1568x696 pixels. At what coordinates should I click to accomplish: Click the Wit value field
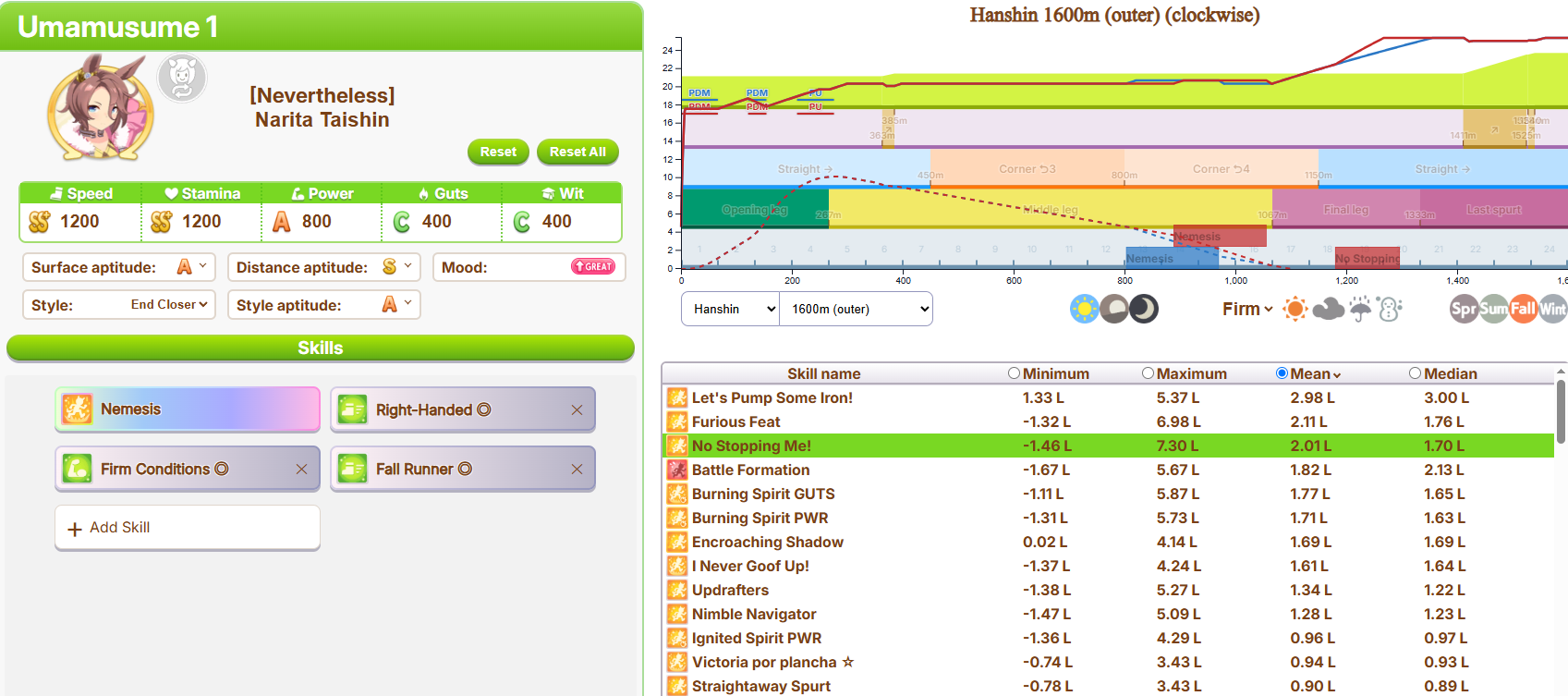coord(562,222)
